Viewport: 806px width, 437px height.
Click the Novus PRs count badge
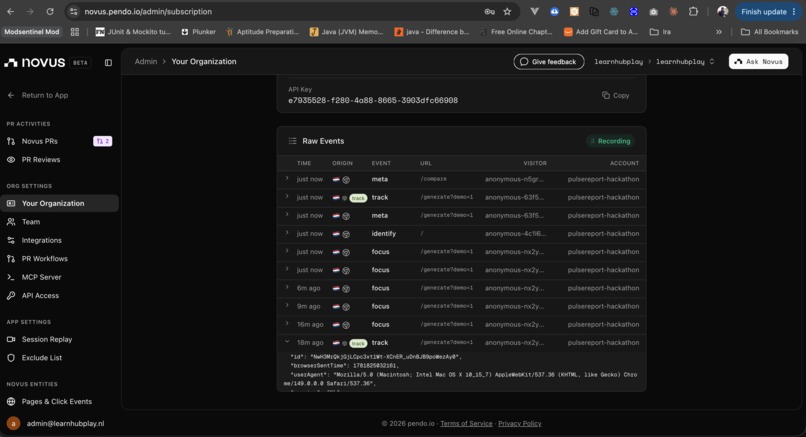pos(102,141)
